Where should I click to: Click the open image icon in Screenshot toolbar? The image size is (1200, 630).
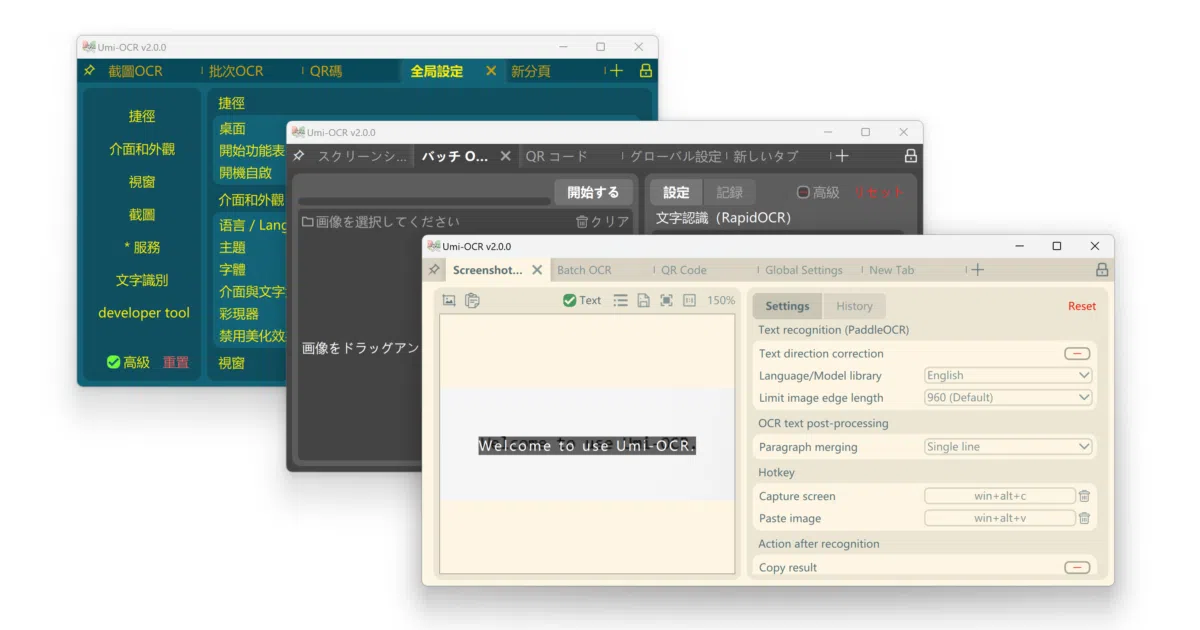pos(449,300)
